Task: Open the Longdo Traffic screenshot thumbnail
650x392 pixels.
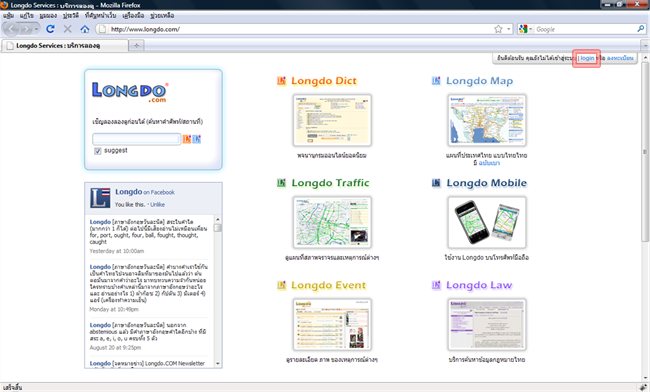Action: pyautogui.click(x=332, y=223)
